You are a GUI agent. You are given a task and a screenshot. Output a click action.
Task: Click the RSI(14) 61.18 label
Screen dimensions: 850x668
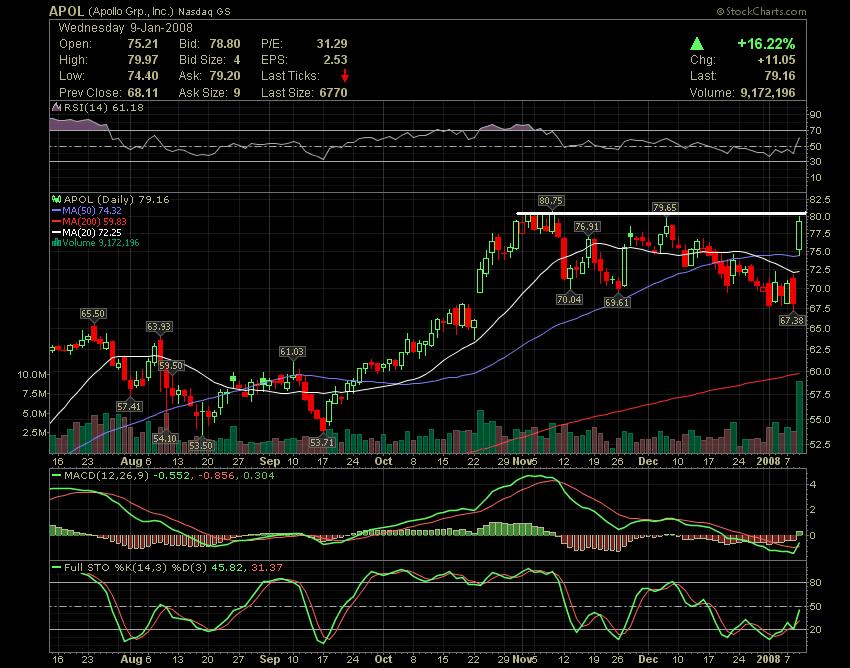click(x=104, y=107)
